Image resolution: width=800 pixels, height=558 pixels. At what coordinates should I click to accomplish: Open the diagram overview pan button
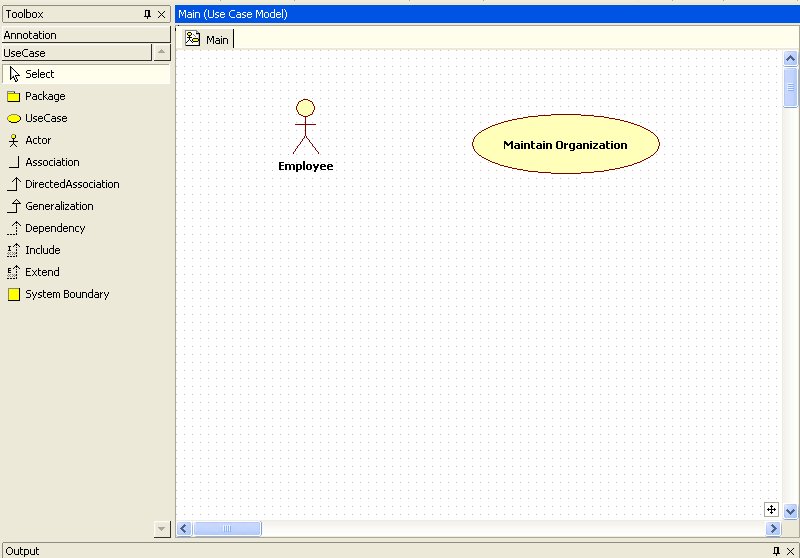(x=771, y=509)
